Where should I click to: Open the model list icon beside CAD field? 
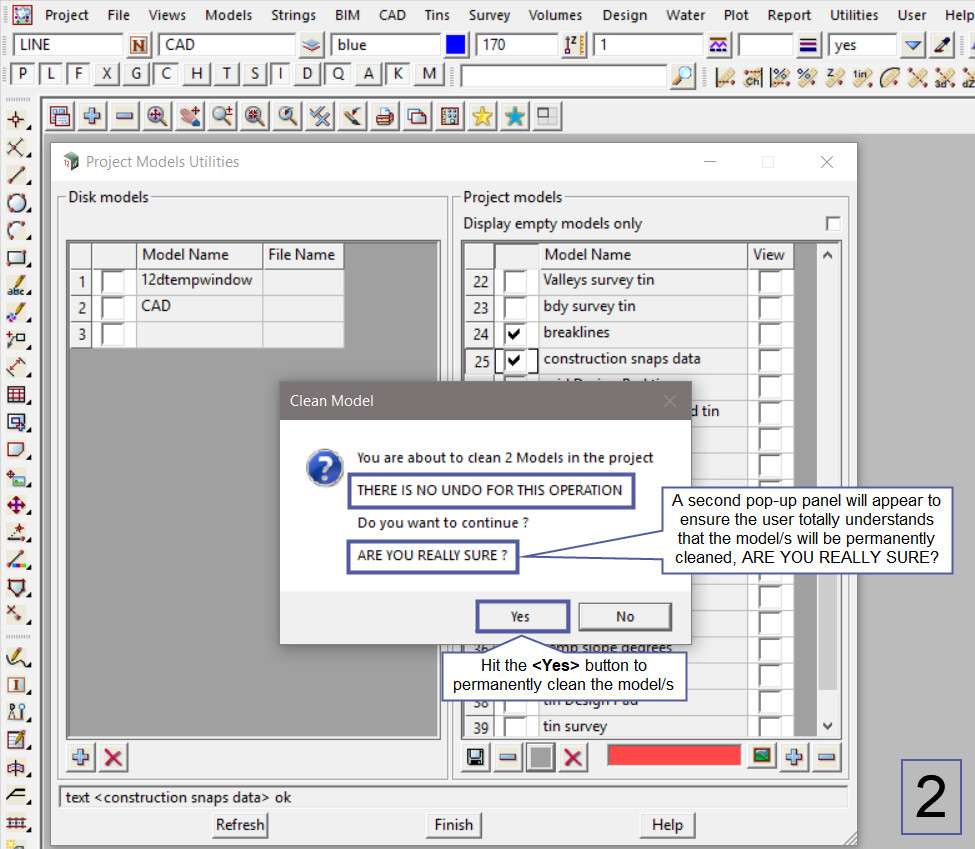click(311, 45)
